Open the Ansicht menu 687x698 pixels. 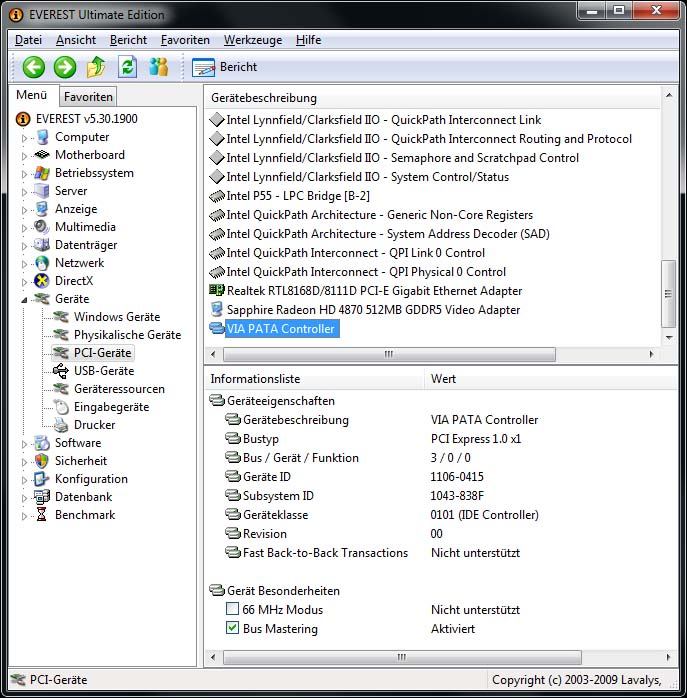pyautogui.click(x=76, y=40)
